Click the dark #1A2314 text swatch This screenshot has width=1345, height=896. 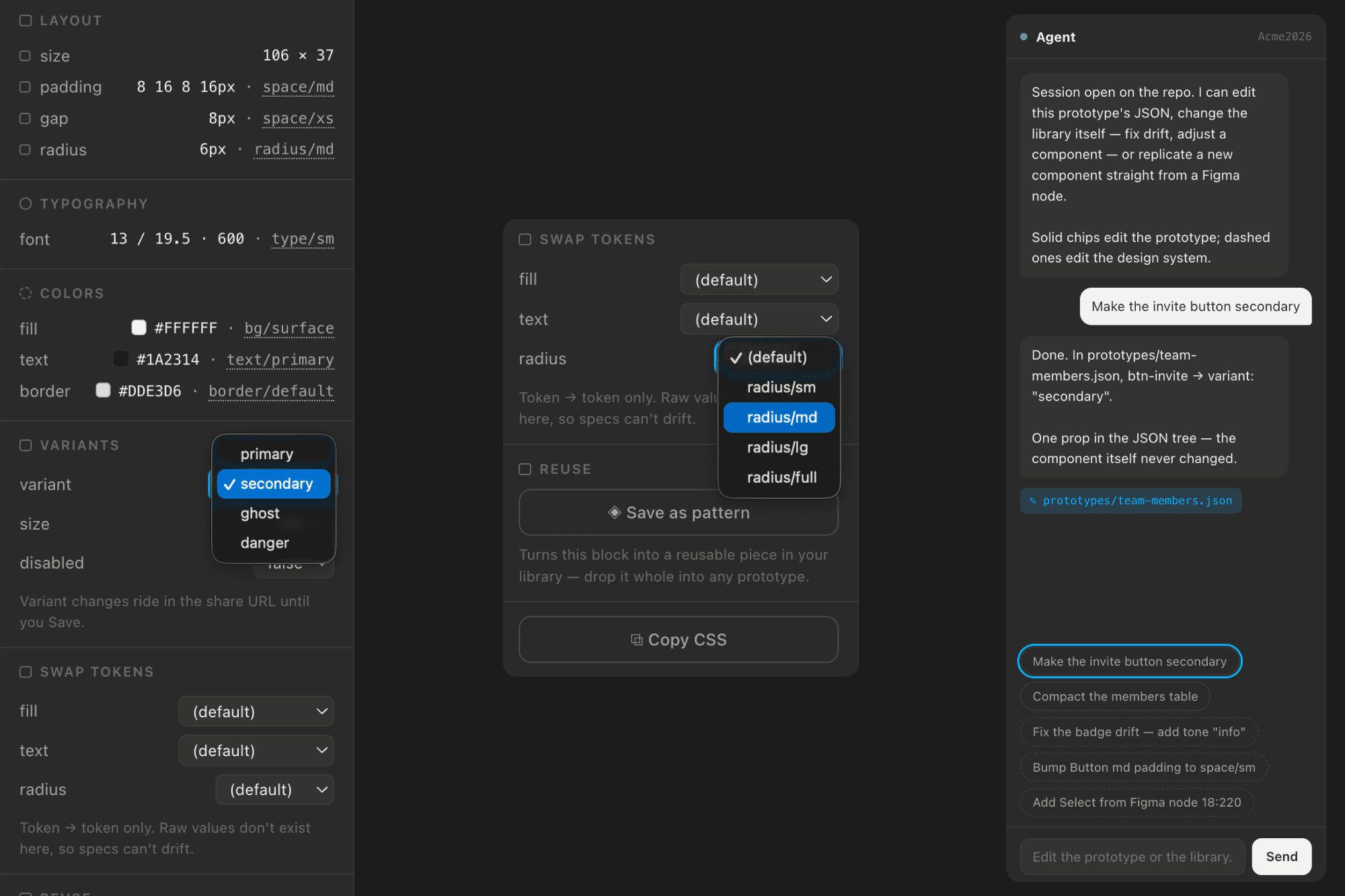point(121,359)
